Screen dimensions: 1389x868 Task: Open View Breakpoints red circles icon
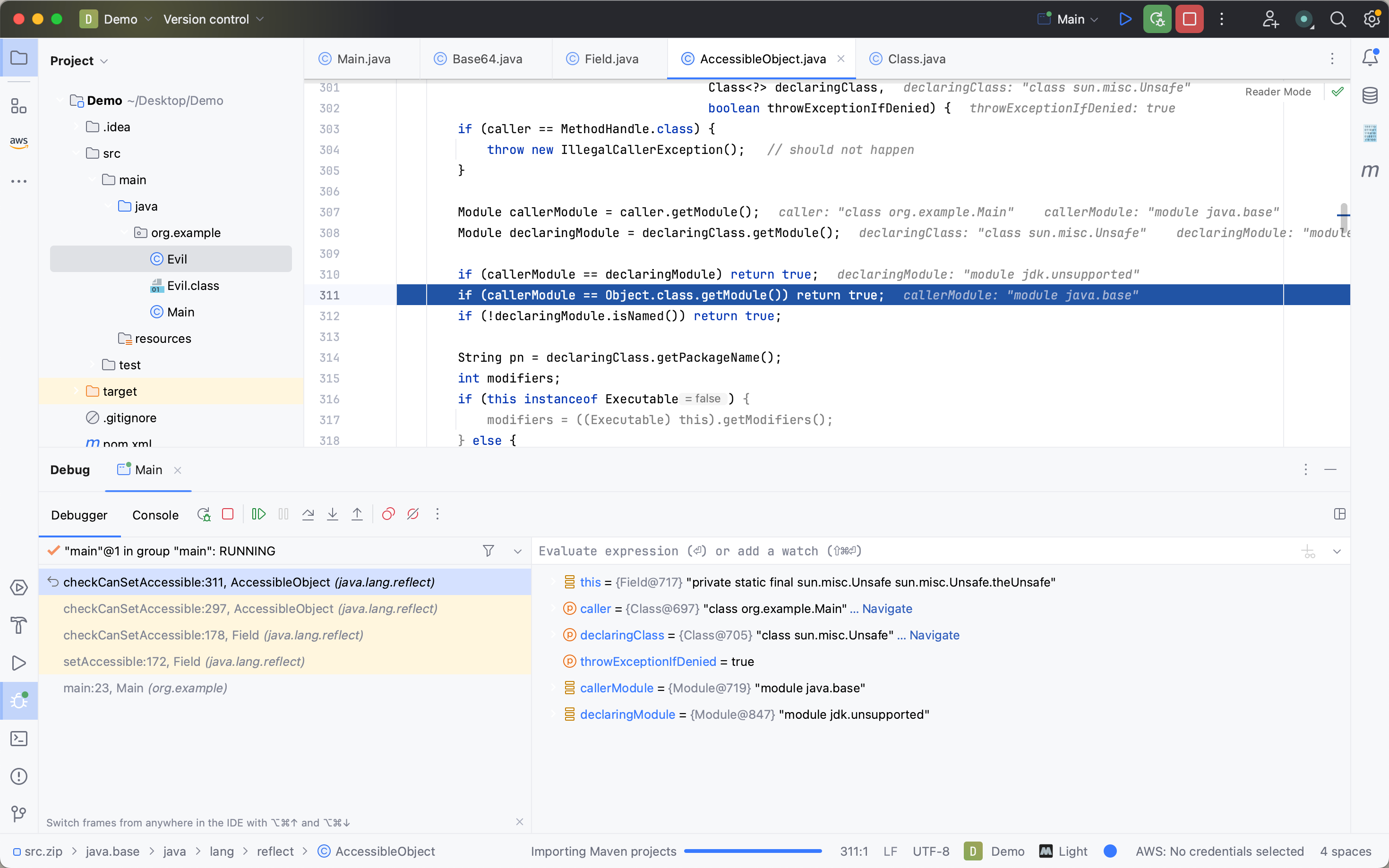(388, 514)
